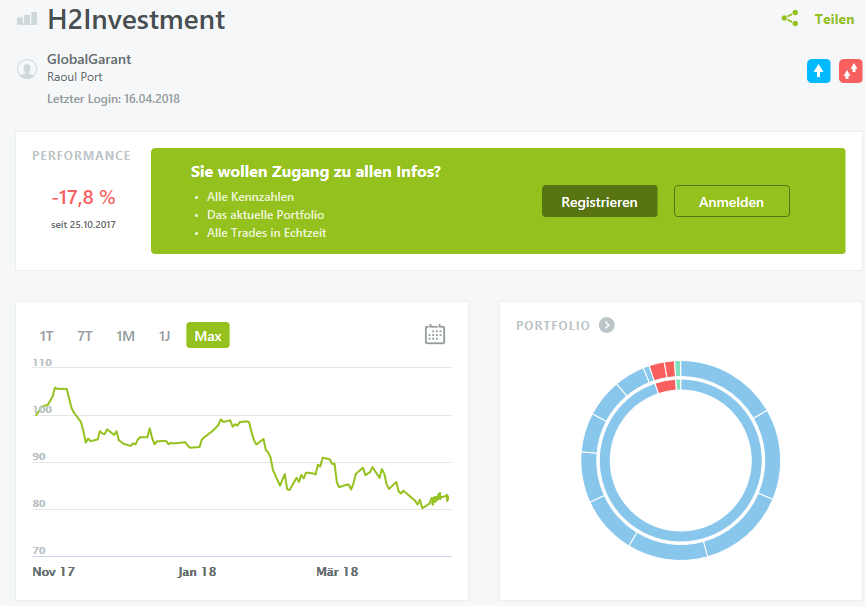Switch chart to 7T range
This screenshot has height=606, width=865.
[85, 336]
